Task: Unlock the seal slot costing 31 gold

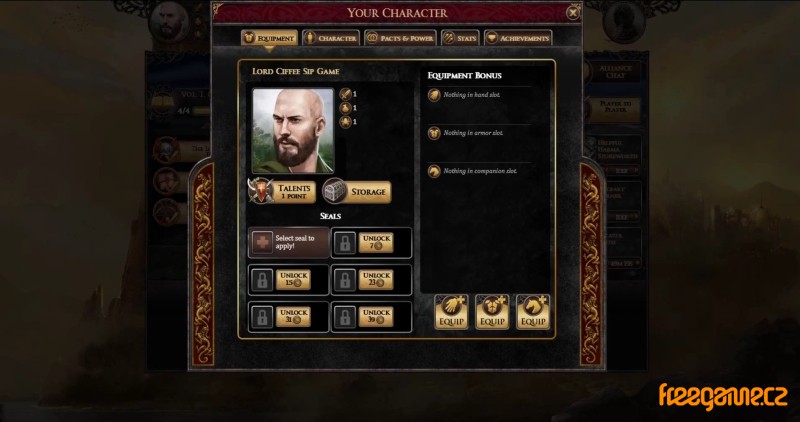Action: pos(293,317)
